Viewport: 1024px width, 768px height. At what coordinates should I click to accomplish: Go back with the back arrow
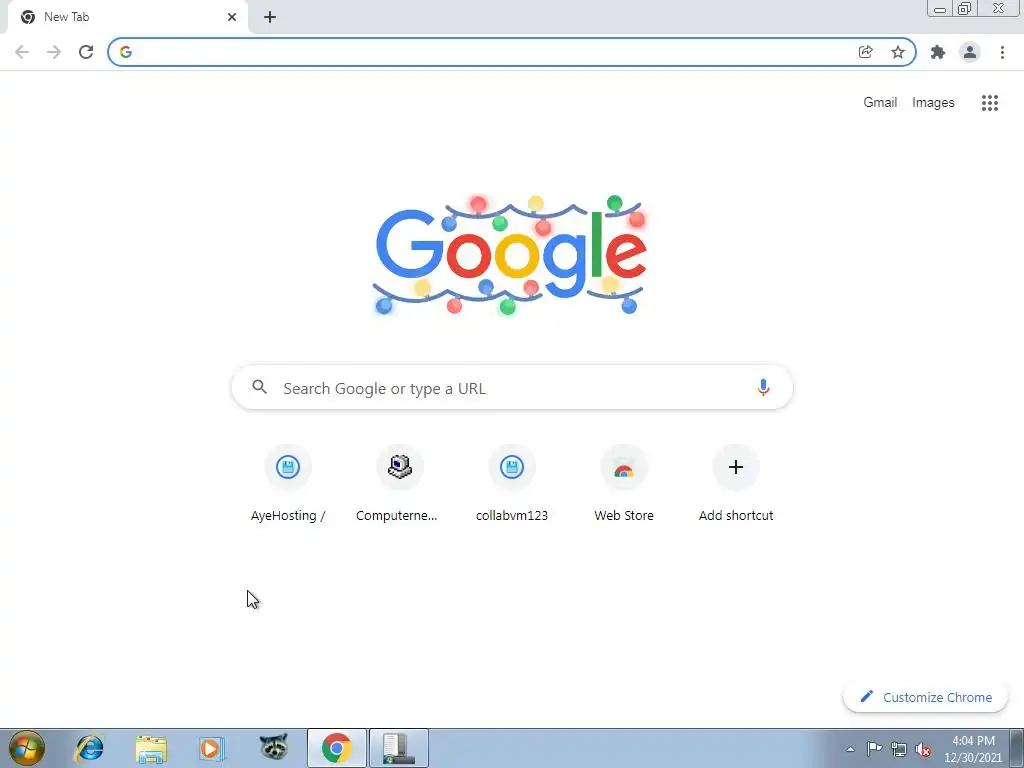point(22,52)
